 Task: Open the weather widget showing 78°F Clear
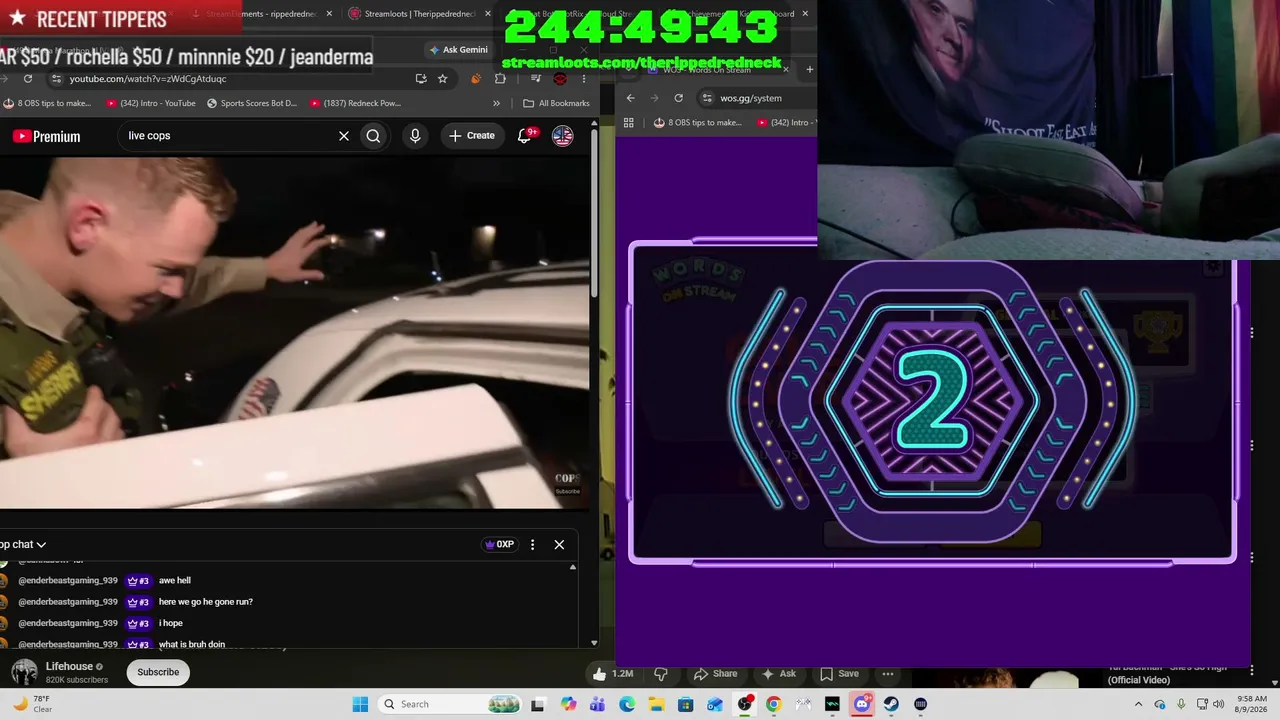pyautogui.click(x=33, y=704)
